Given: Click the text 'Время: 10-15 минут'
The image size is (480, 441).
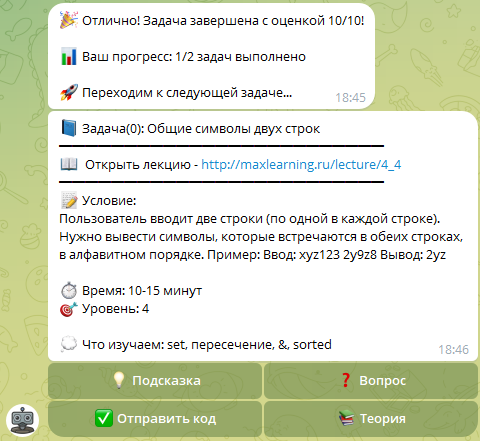Looking at the screenshot, I should pos(142,291).
